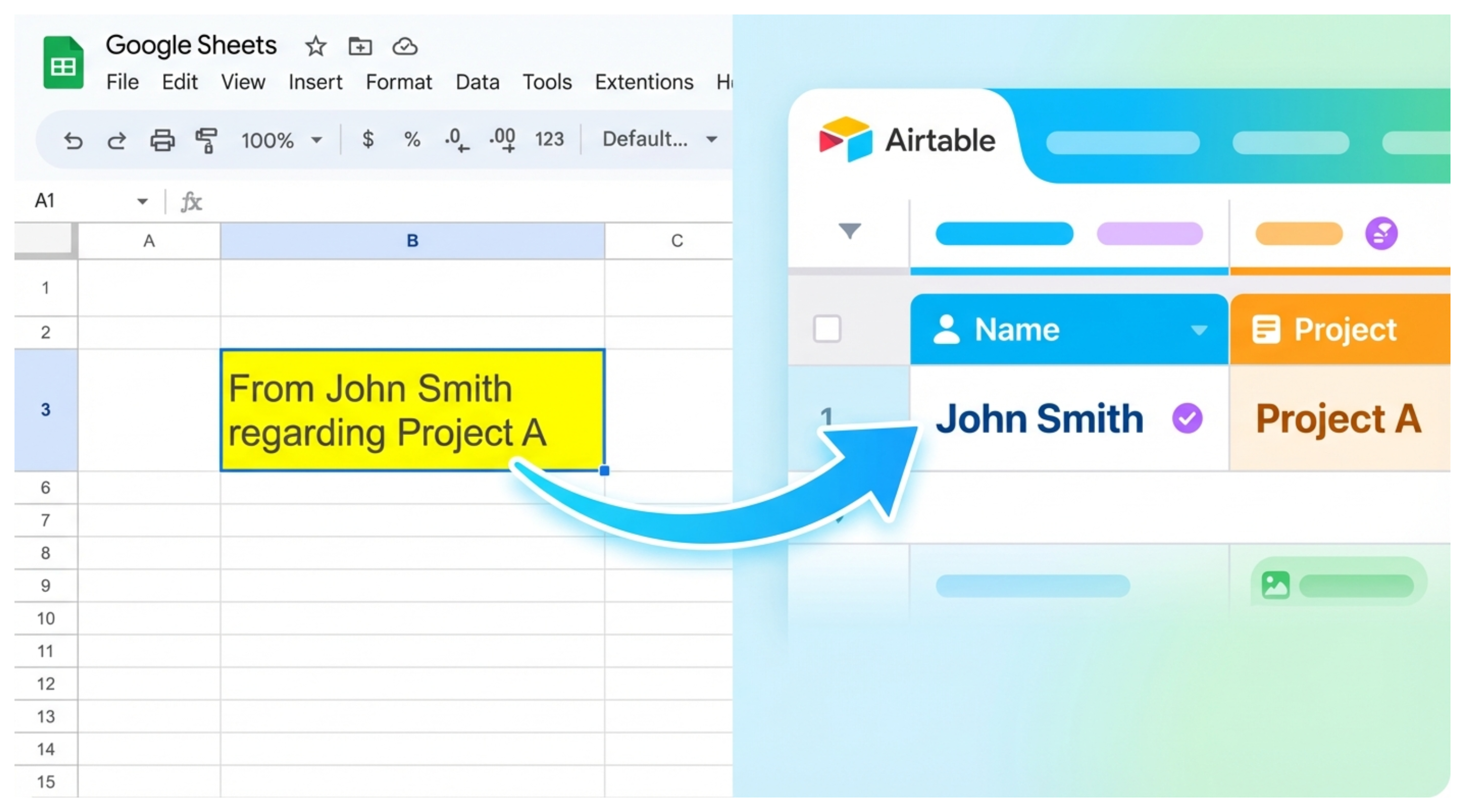Click the increase decimal places icon
1465x812 pixels.
pos(502,140)
